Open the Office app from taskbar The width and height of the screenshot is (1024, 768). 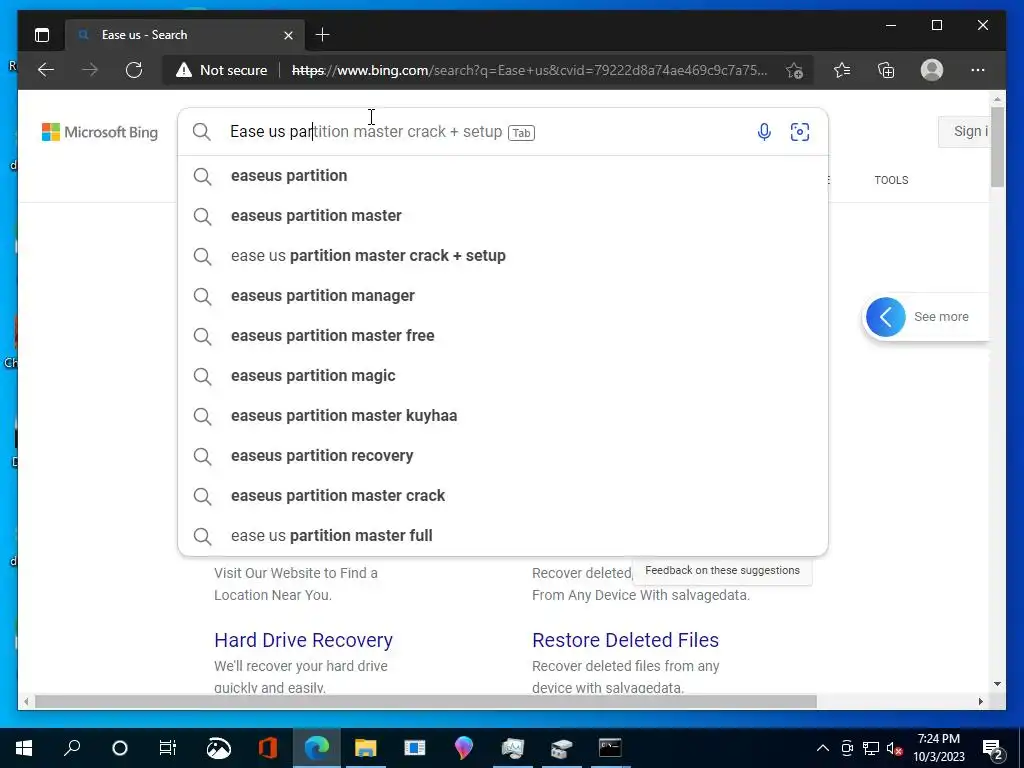point(268,748)
